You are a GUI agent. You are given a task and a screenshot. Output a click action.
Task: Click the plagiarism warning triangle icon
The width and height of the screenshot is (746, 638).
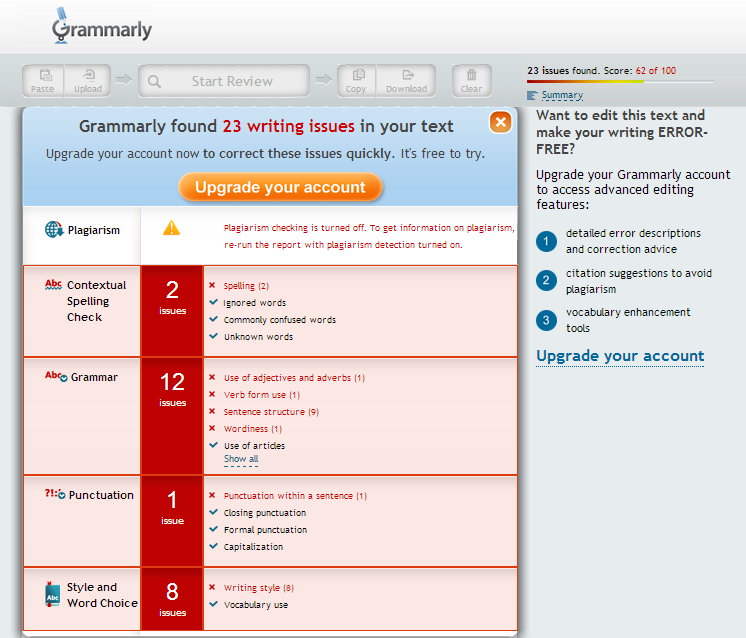tap(171, 228)
